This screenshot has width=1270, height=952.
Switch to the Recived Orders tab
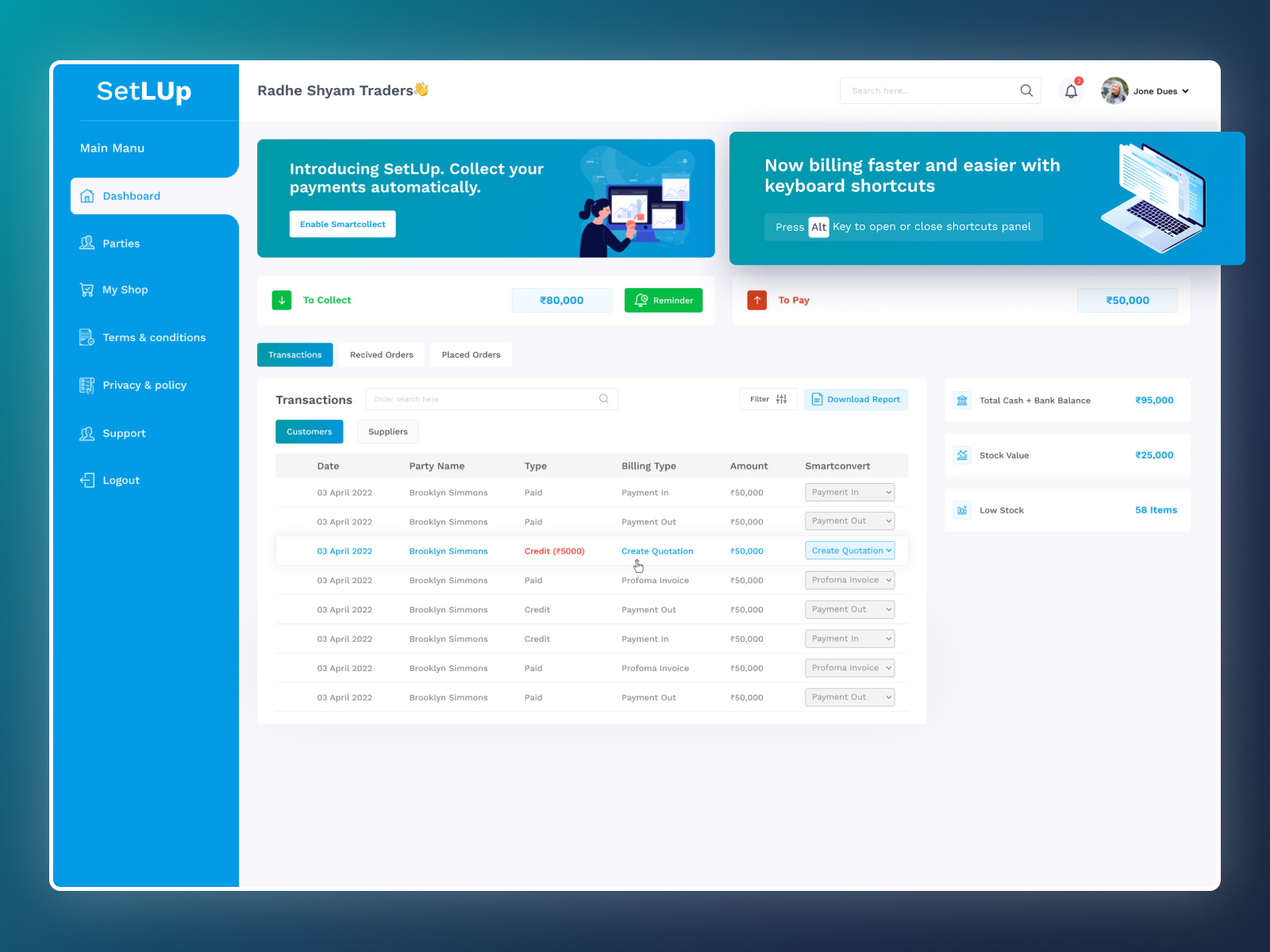(382, 355)
